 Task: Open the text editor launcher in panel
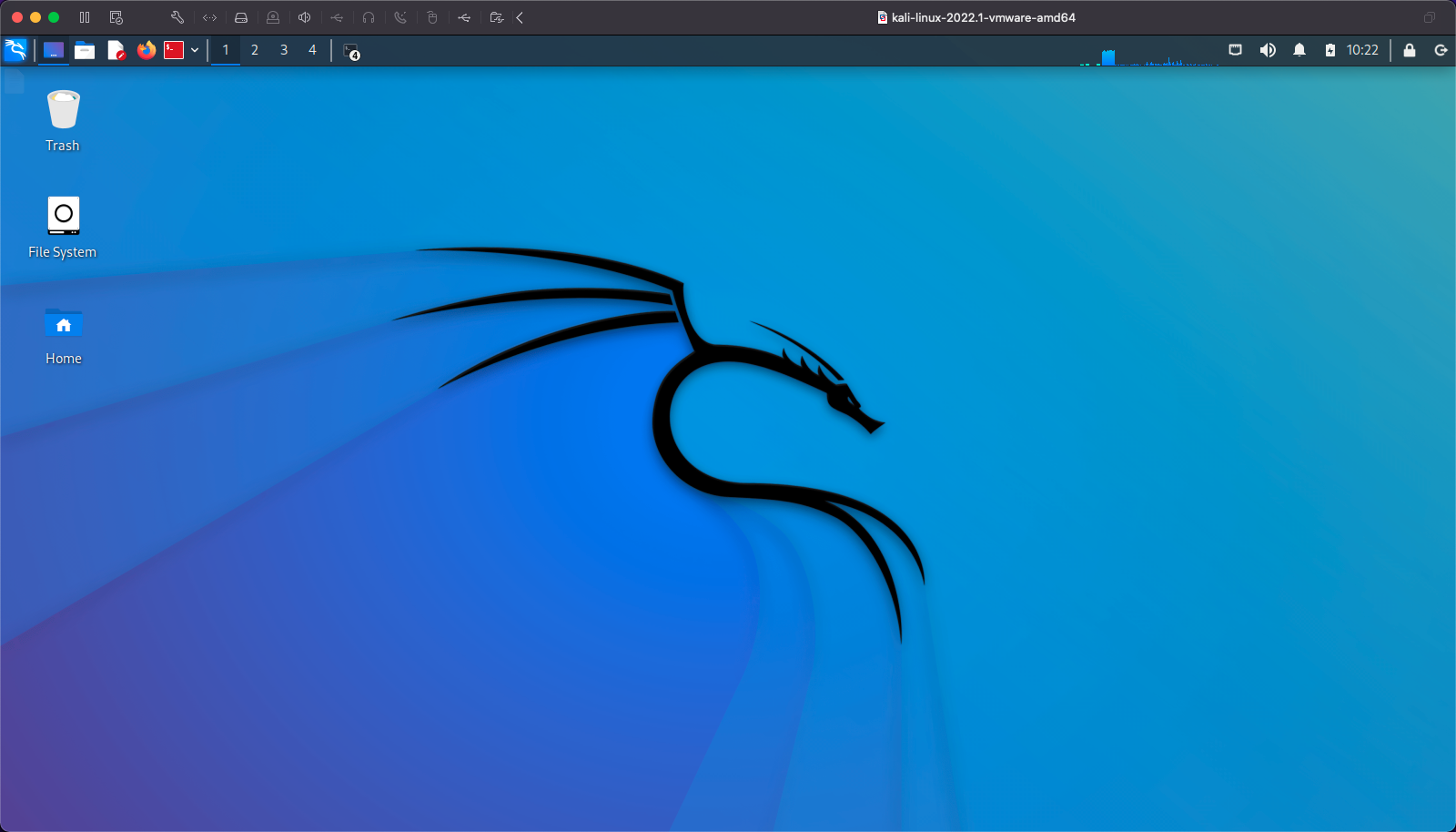(116, 50)
